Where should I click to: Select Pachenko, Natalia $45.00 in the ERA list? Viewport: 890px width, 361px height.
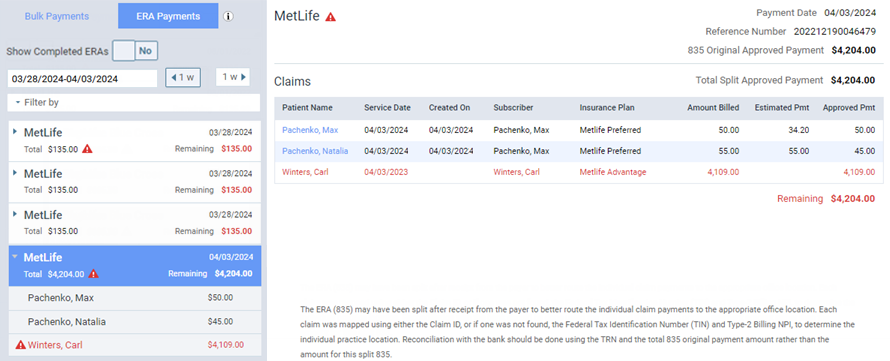pyautogui.click(x=135, y=321)
